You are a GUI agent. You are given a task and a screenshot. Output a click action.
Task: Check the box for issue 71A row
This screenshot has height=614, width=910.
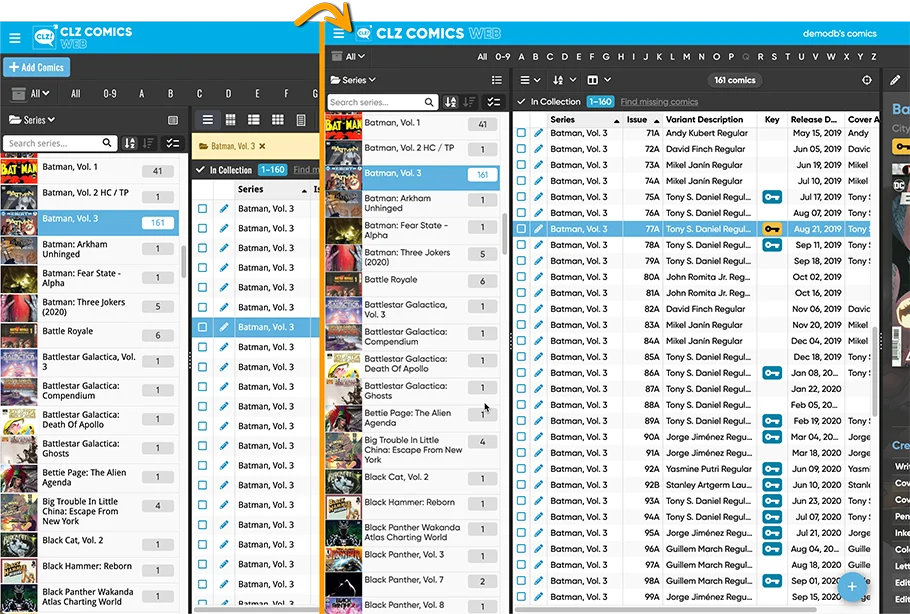tap(521, 133)
